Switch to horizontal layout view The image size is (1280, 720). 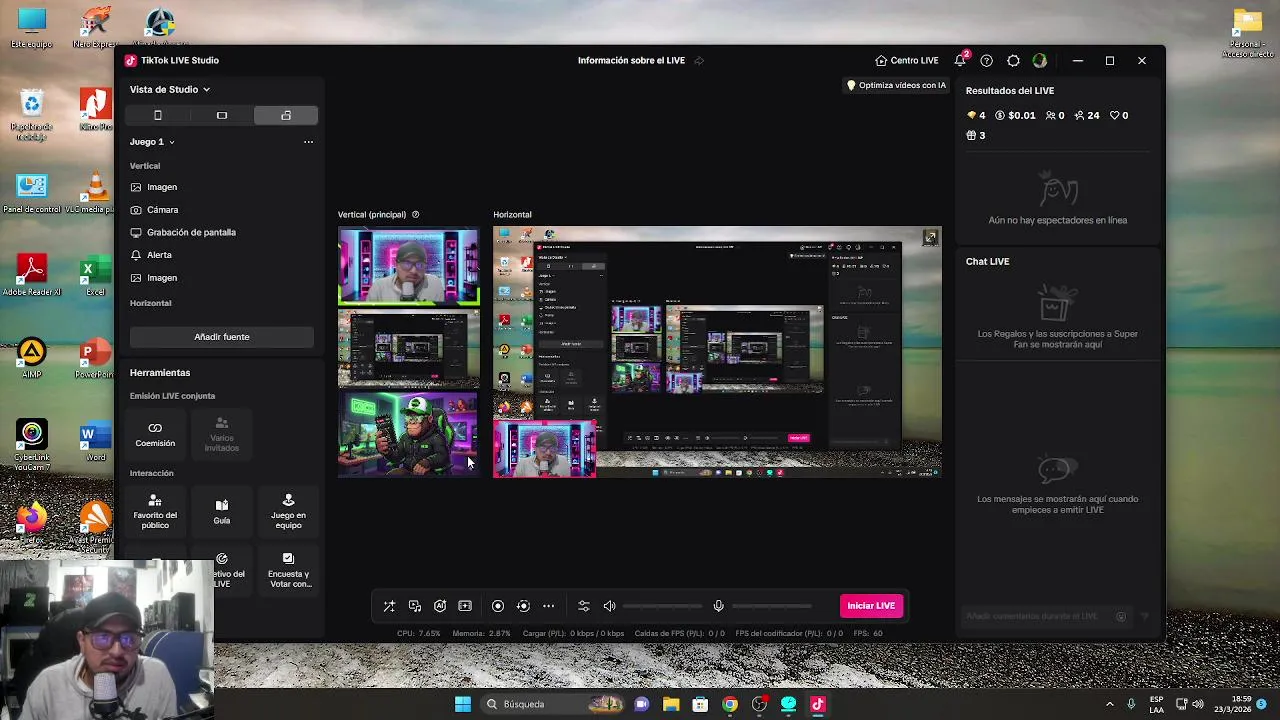coord(222,116)
